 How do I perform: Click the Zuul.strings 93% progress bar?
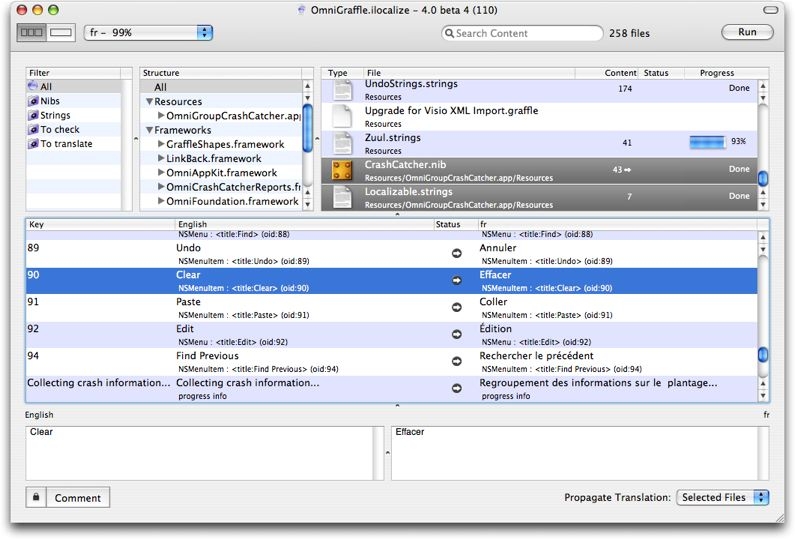(x=707, y=142)
